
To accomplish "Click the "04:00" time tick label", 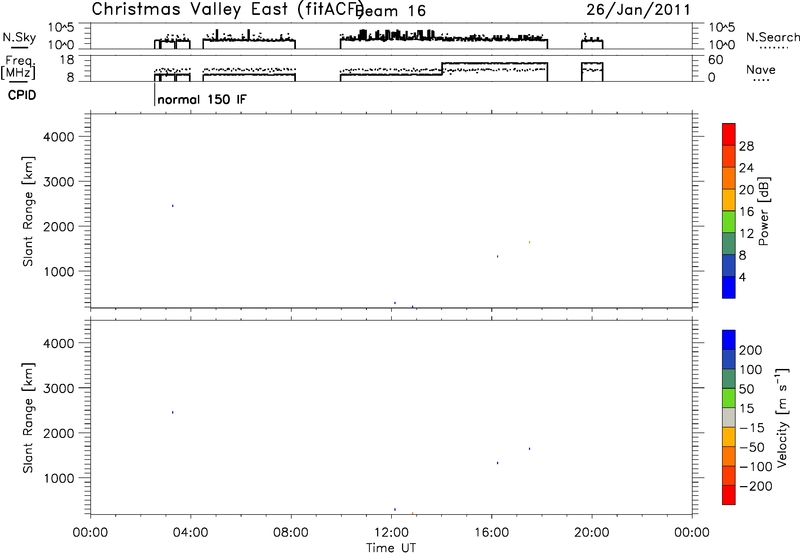I will pyautogui.click(x=190, y=533).
